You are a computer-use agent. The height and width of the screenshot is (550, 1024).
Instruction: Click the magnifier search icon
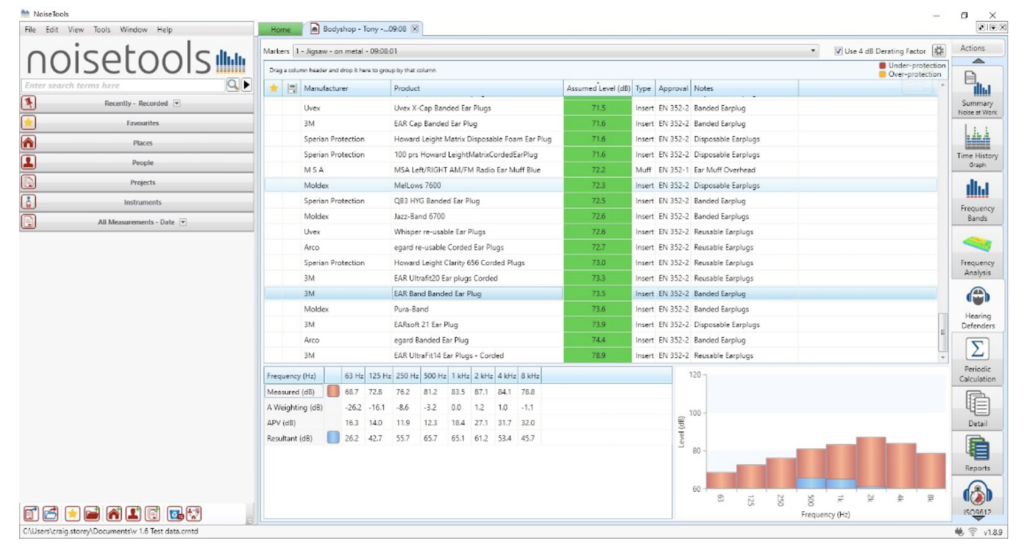pyautogui.click(x=233, y=86)
